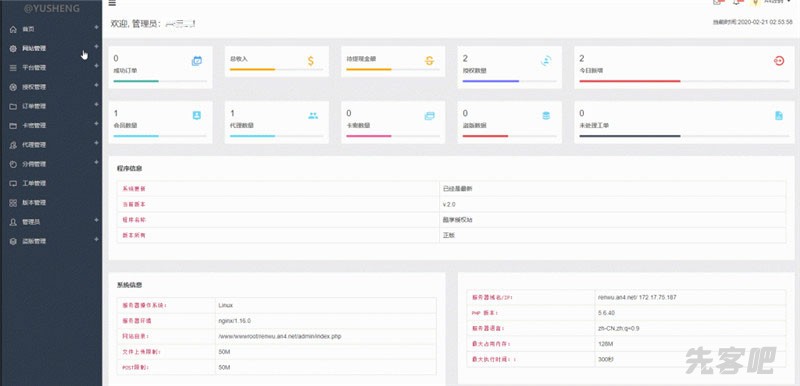This screenshot has height=386, width=800.
Task: Expand 卡密管理 with its plus sign
Action: (x=96, y=123)
